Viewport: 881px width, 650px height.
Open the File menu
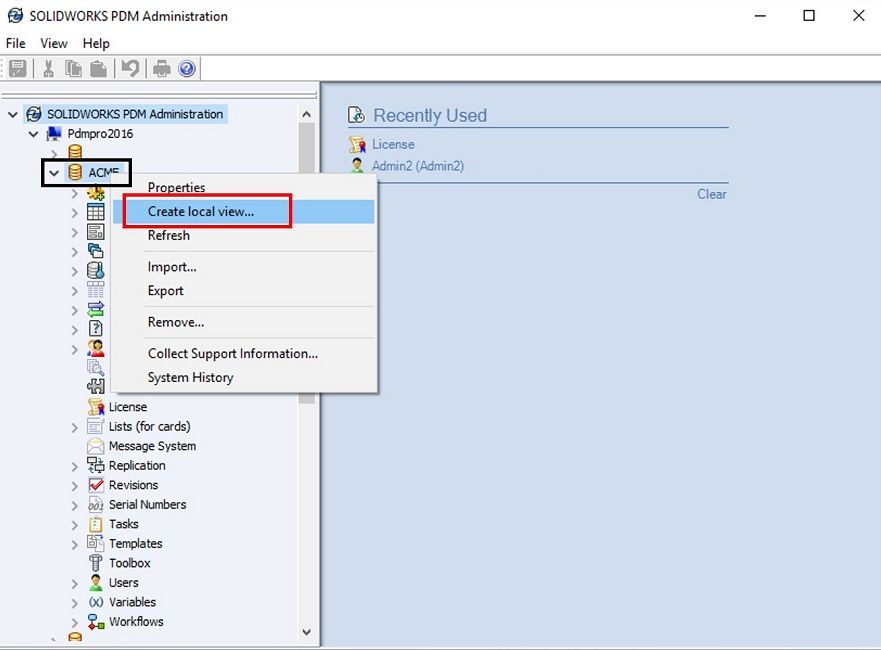click(15, 43)
